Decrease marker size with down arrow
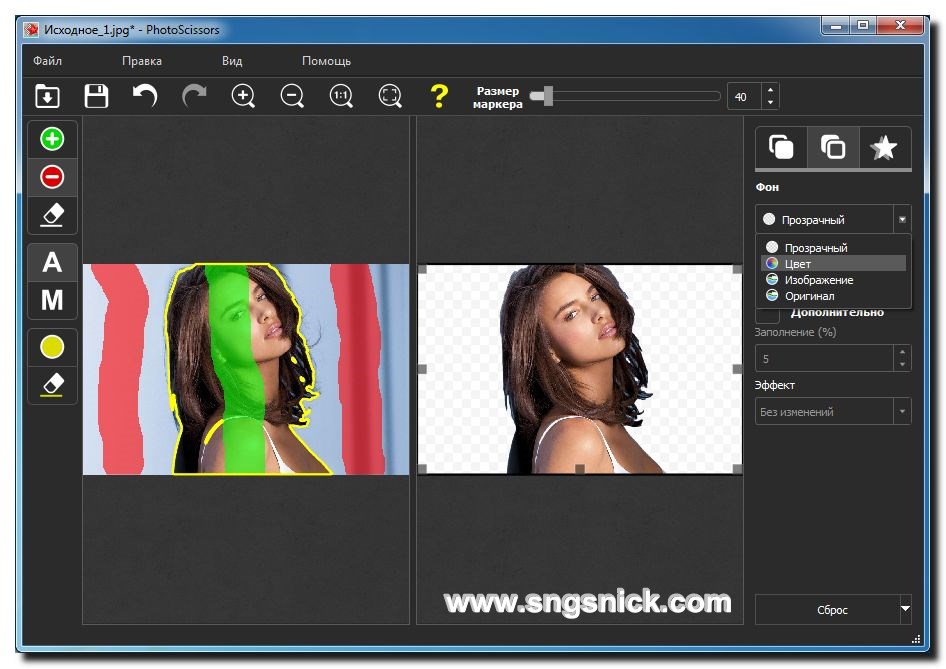Image resolution: width=946 pixels, height=669 pixels. (770, 103)
